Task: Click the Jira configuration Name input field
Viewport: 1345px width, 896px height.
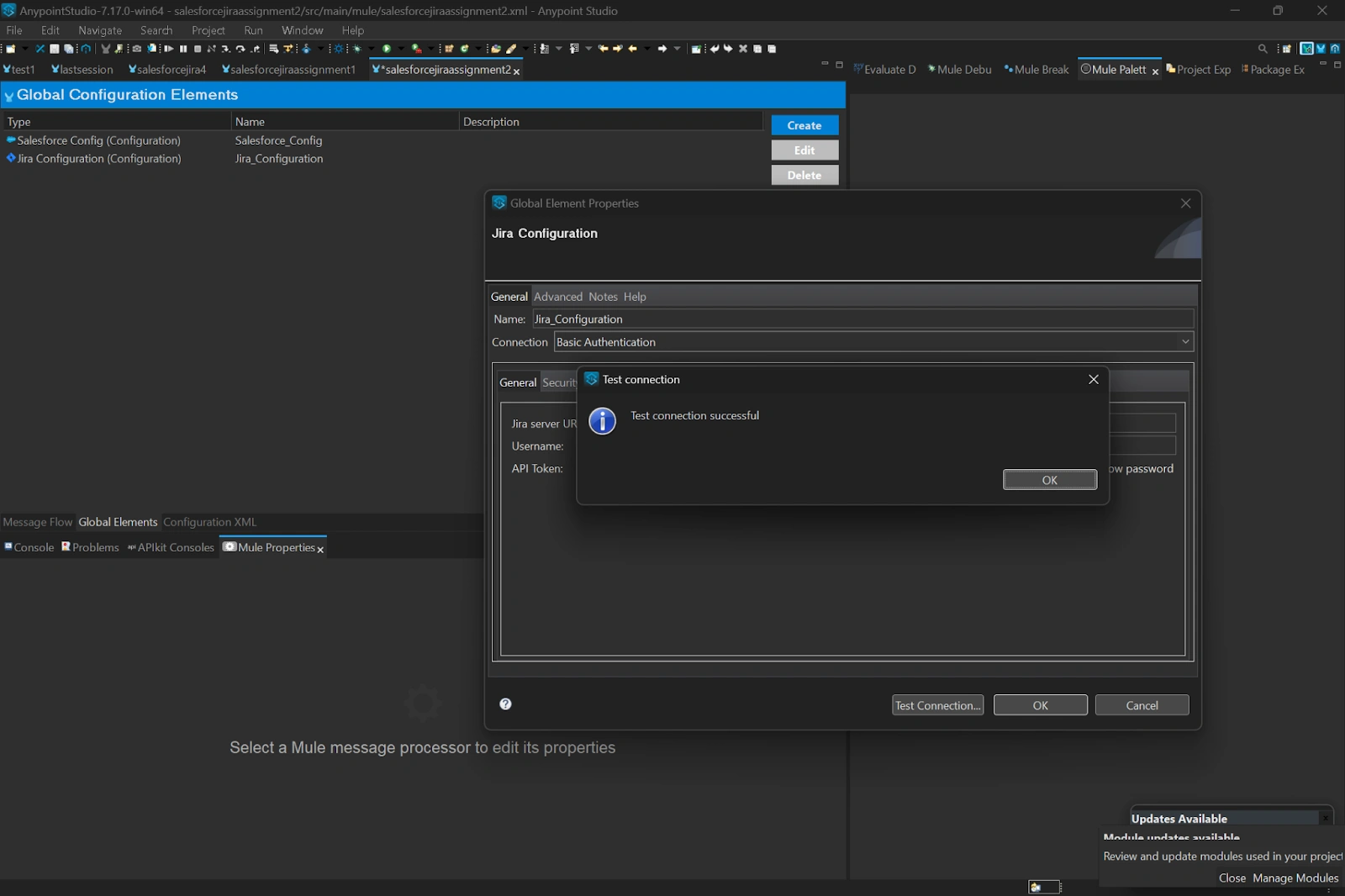Action: (x=862, y=319)
